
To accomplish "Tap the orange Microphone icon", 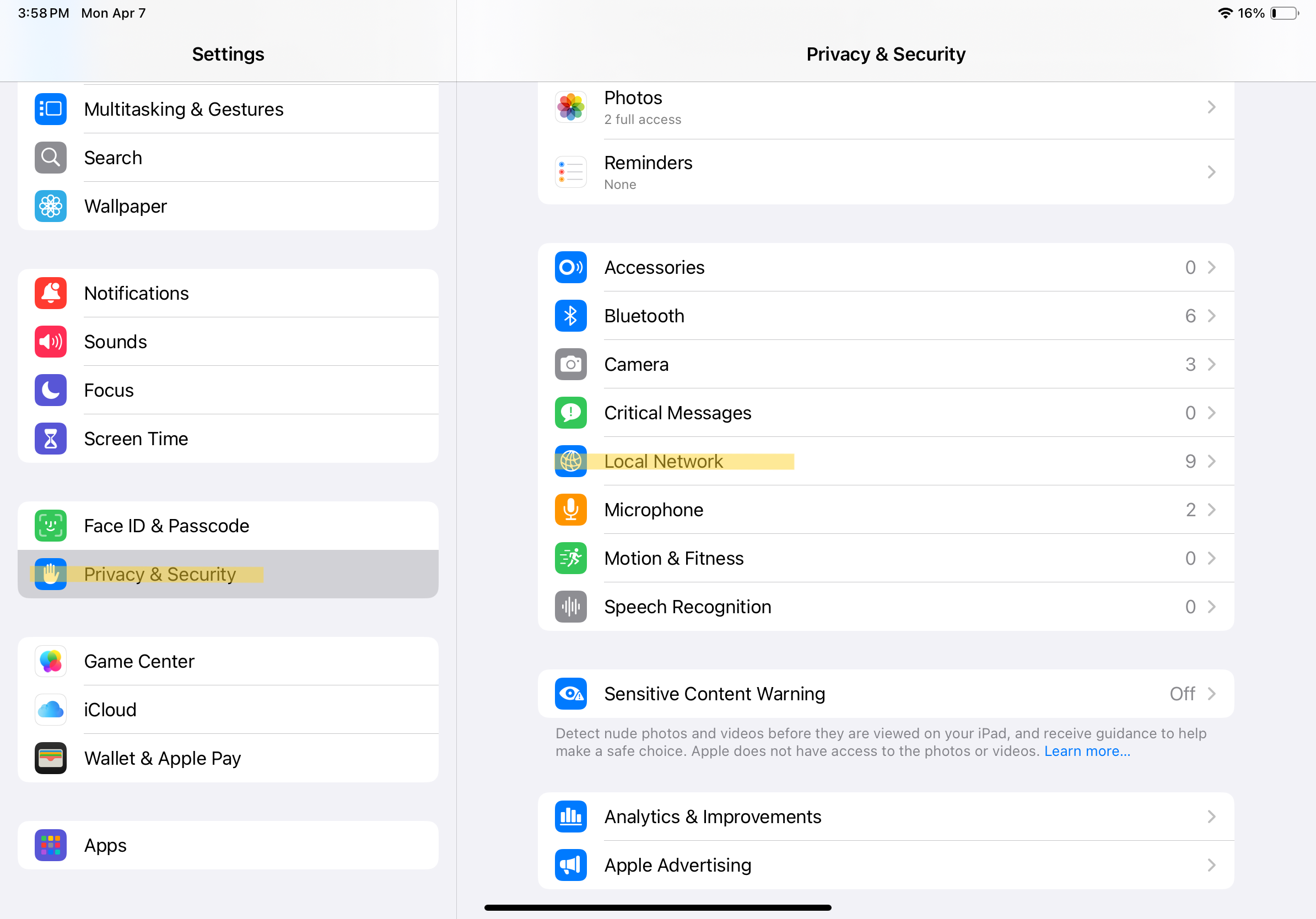I will [x=570, y=509].
